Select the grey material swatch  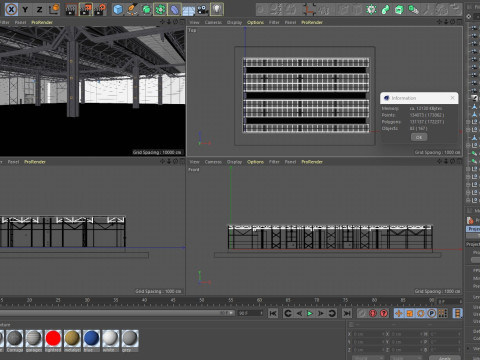click(x=130, y=340)
